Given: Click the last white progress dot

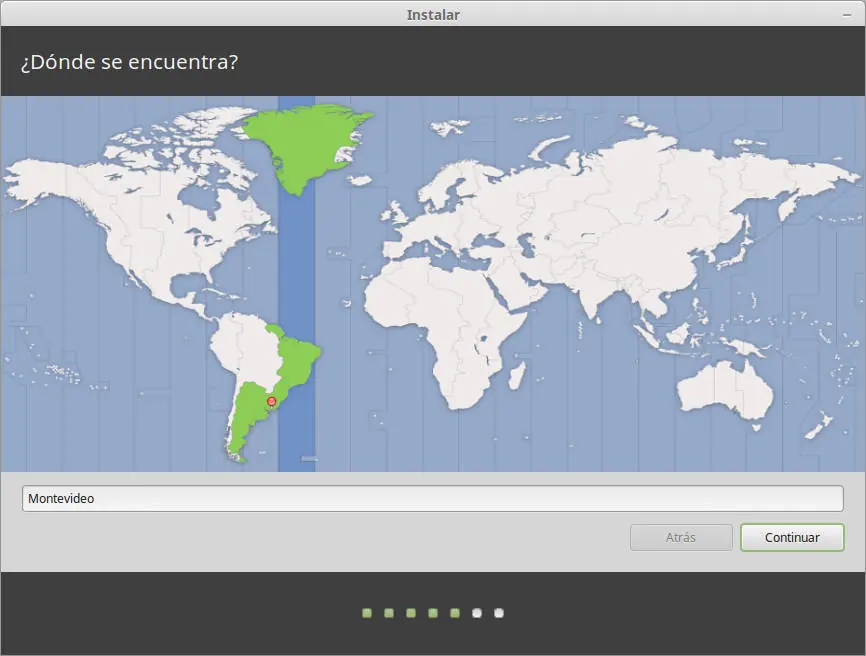Looking at the screenshot, I should point(499,613).
